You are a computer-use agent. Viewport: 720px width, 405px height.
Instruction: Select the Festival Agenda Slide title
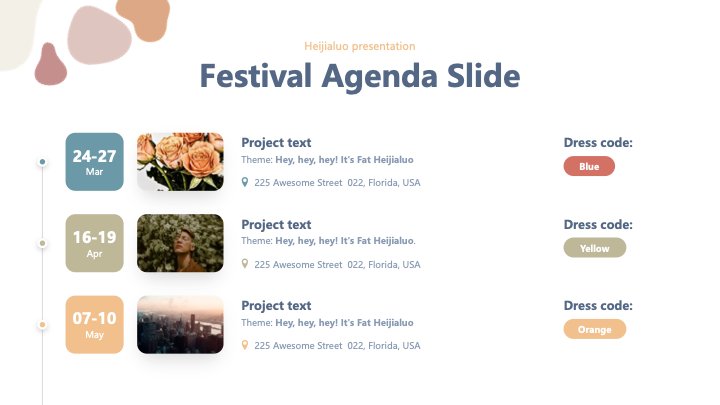[x=360, y=76]
